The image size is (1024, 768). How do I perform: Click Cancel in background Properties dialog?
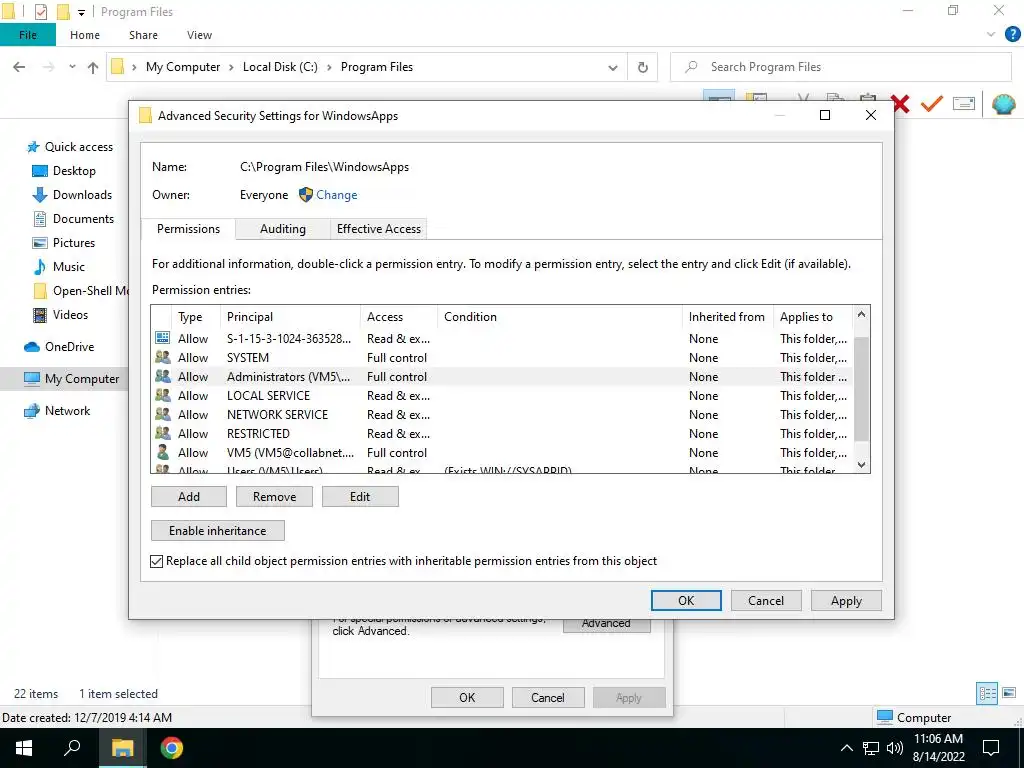pos(547,697)
